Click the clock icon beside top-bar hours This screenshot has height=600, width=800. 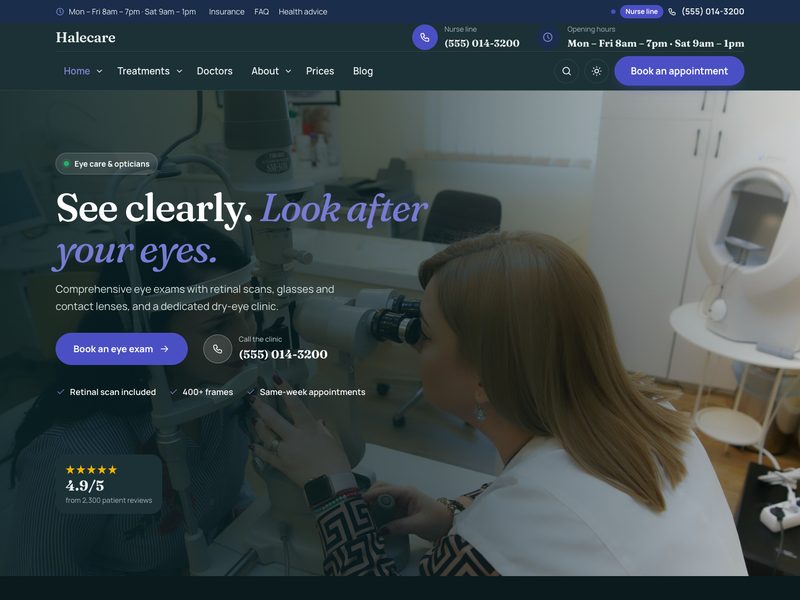(x=60, y=11)
